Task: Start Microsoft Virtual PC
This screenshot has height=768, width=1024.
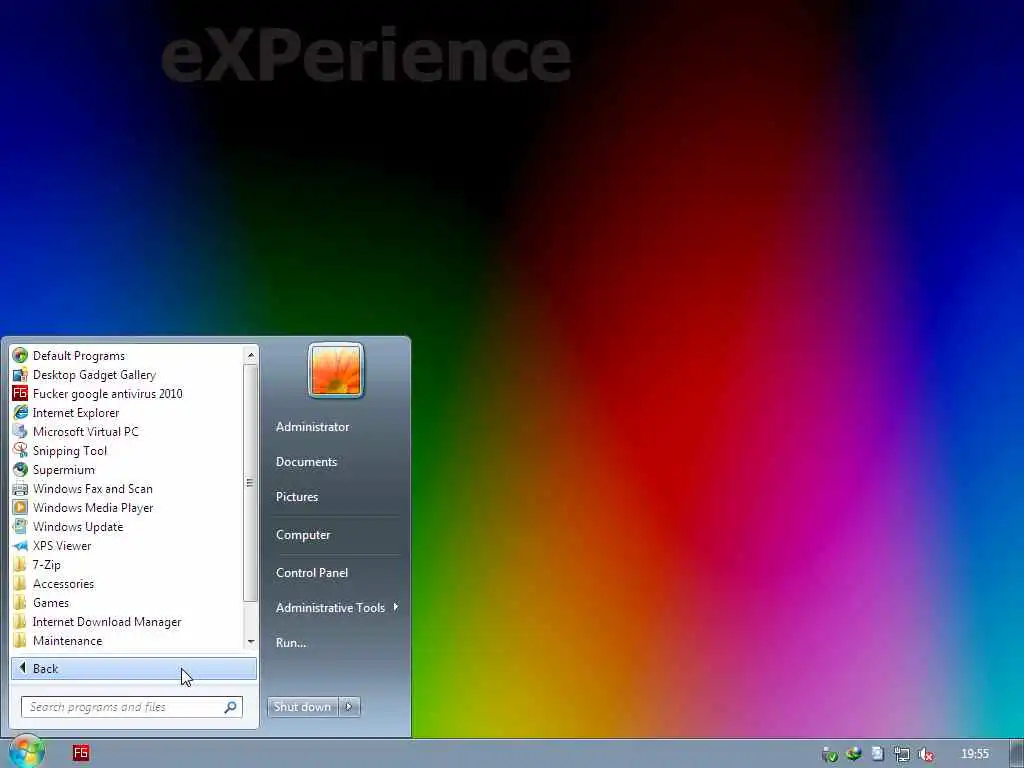Action: tap(127, 432)
